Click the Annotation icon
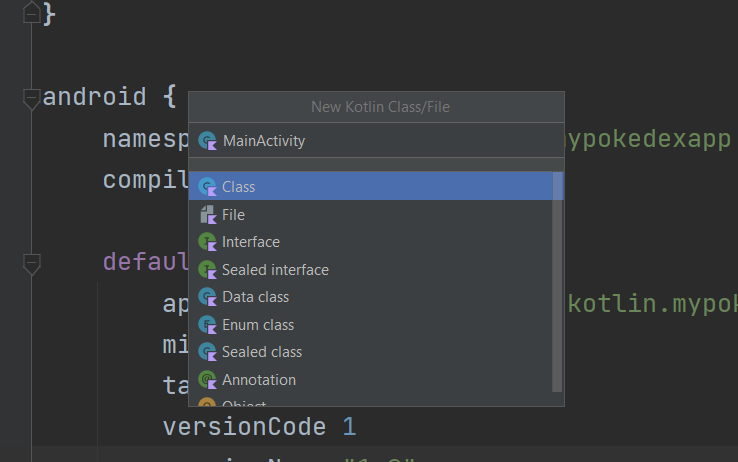The image size is (738, 462). tap(208, 380)
